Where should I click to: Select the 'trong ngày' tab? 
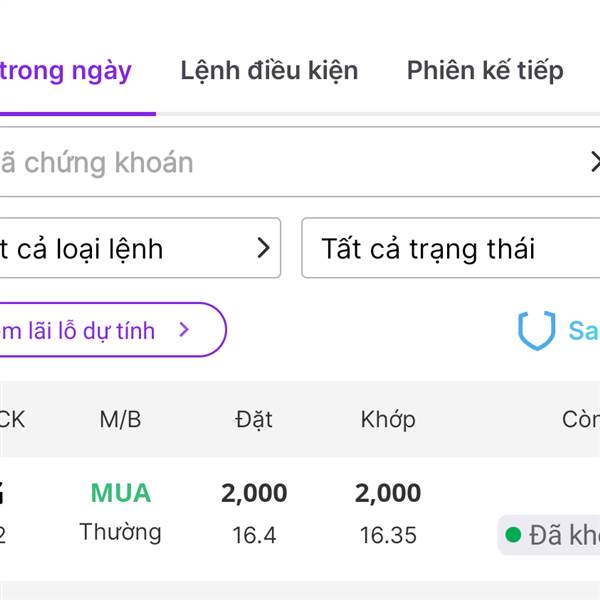pyautogui.click(x=66, y=71)
